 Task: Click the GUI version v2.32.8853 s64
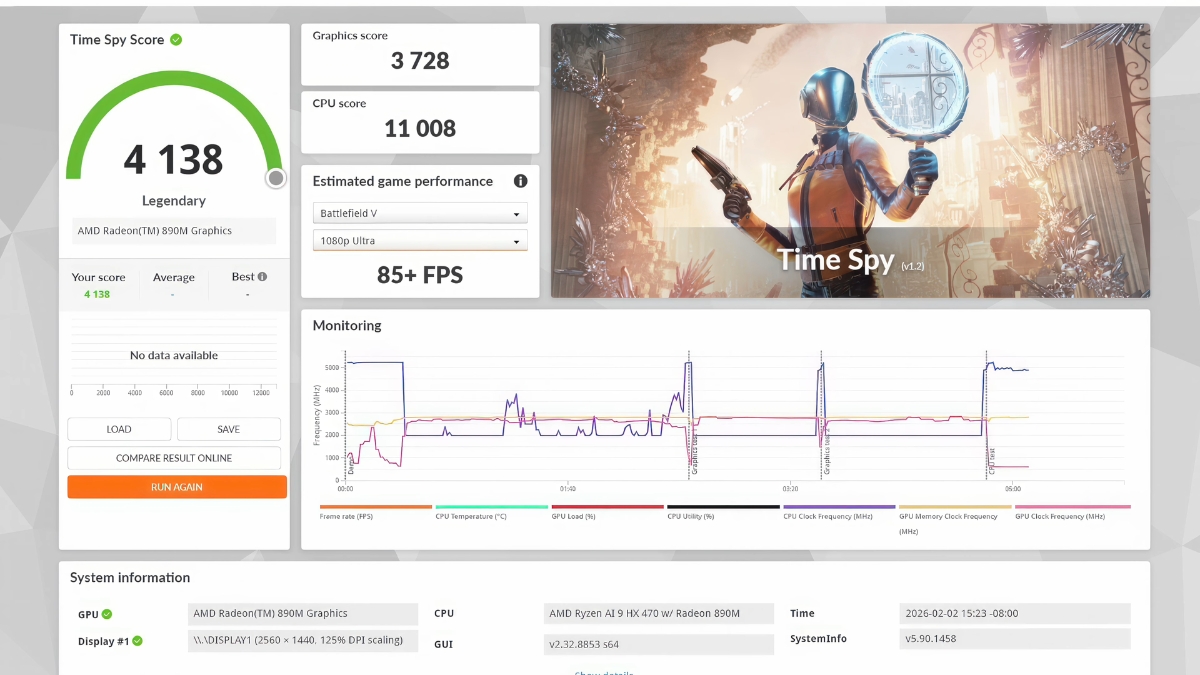659,645
